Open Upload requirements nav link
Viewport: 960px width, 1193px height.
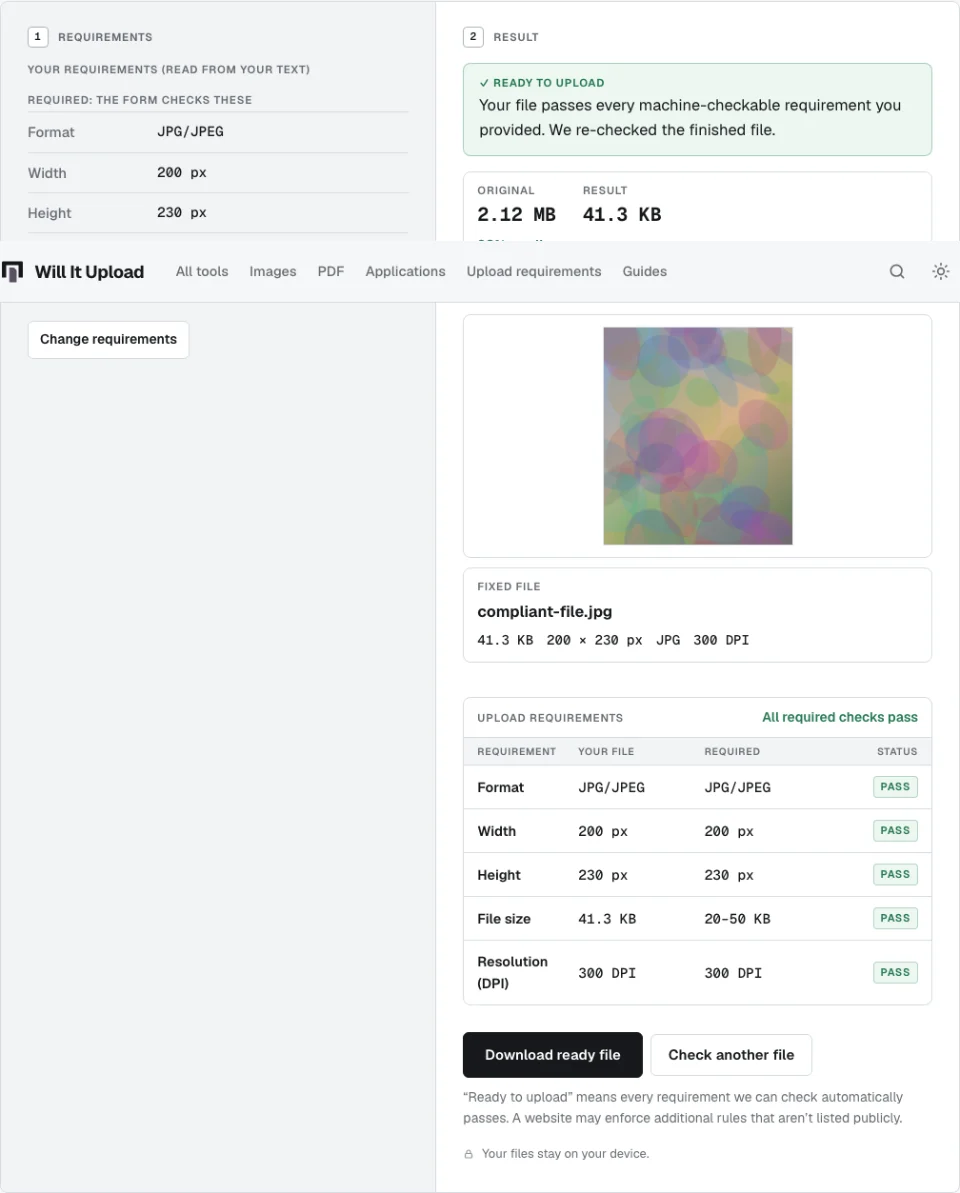(x=534, y=272)
